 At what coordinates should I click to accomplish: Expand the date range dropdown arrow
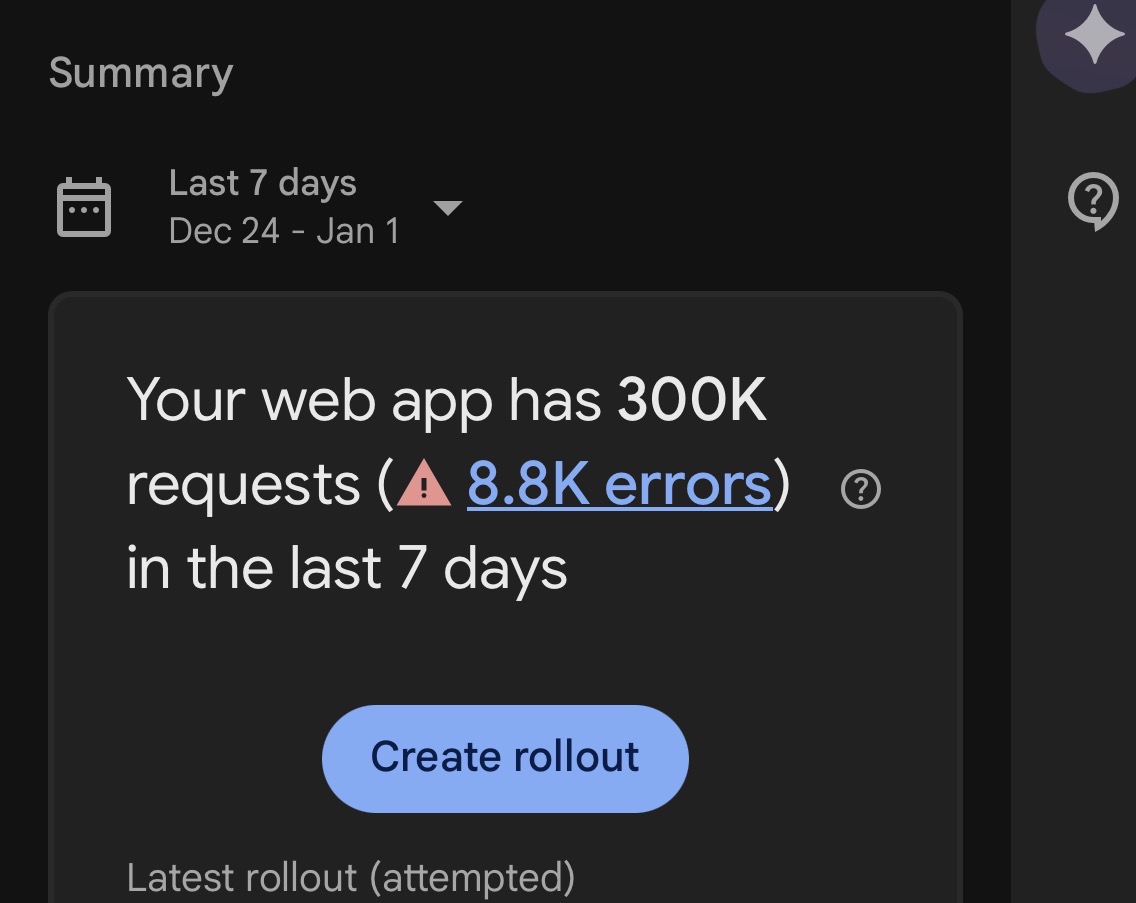pyautogui.click(x=447, y=208)
